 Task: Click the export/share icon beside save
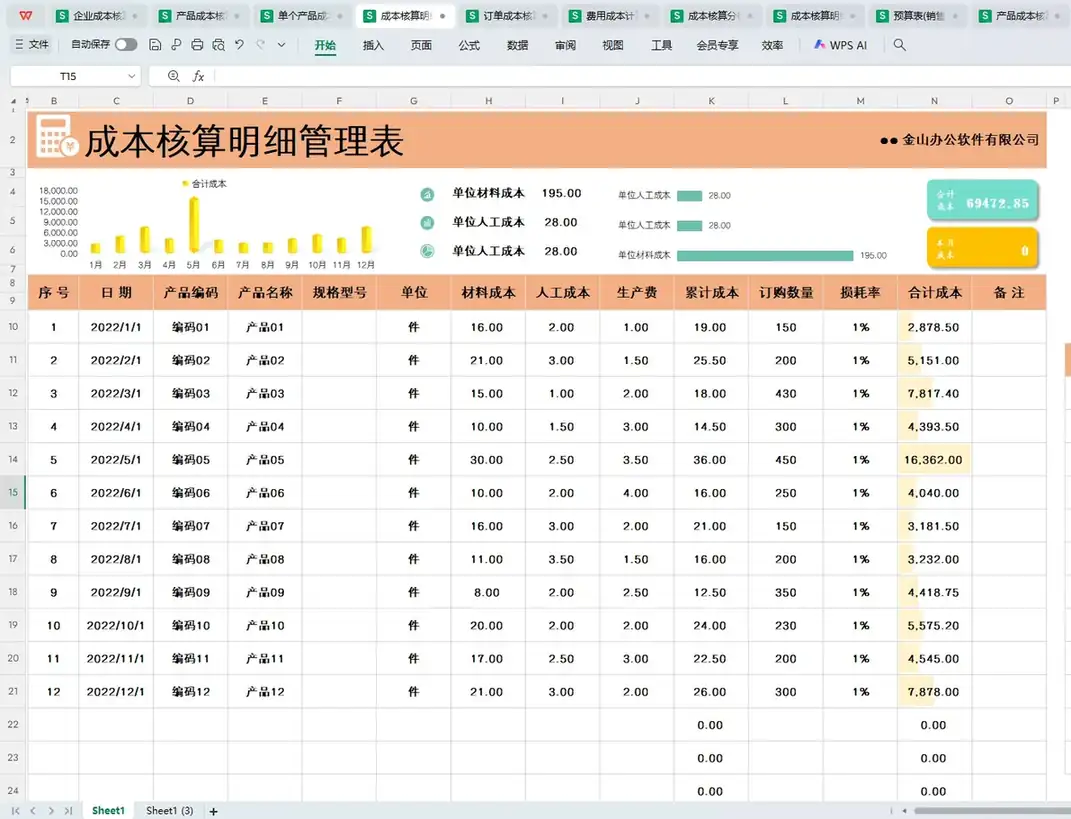[x=176, y=44]
